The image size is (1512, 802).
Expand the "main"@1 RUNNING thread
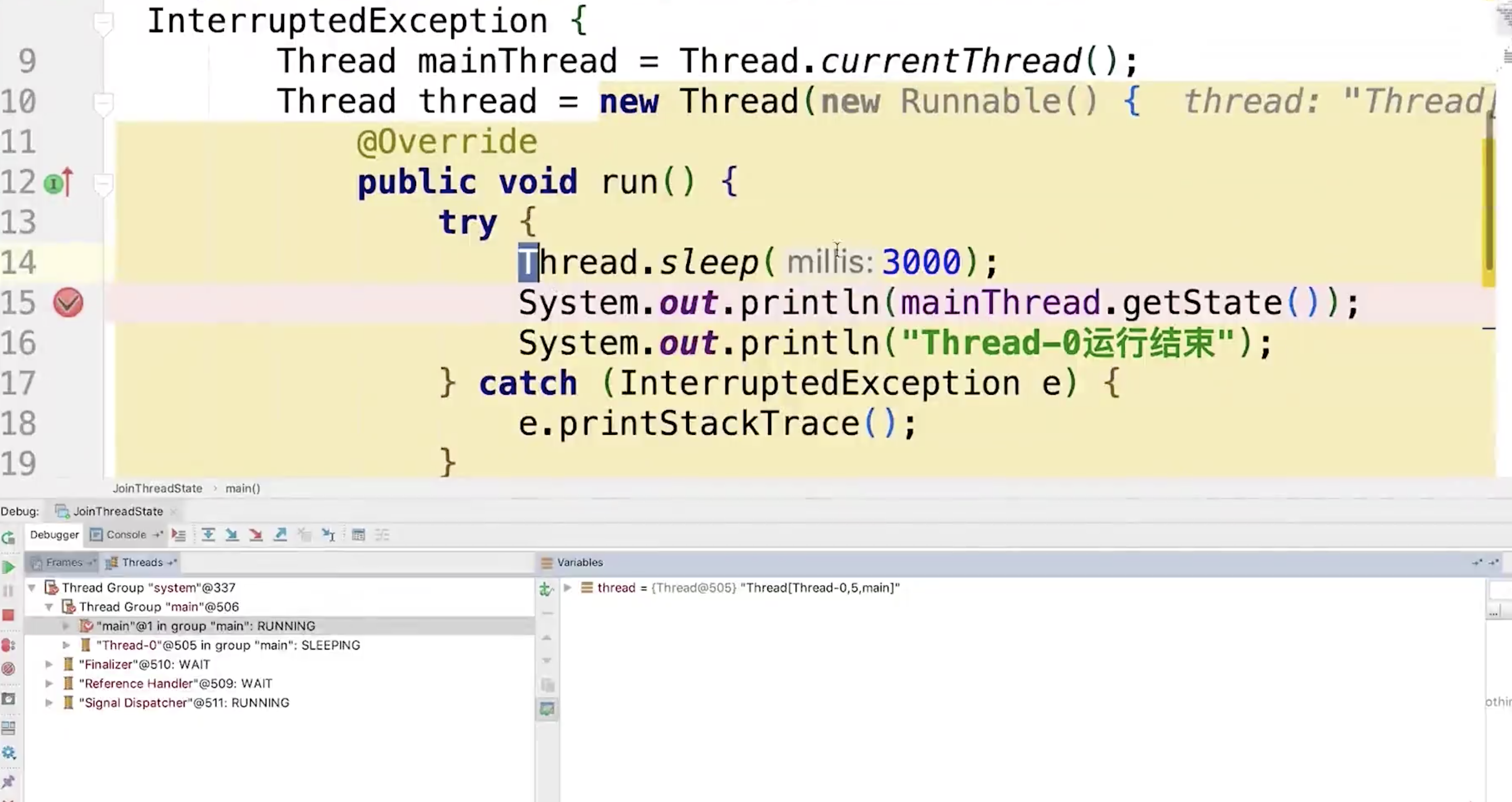coord(66,626)
